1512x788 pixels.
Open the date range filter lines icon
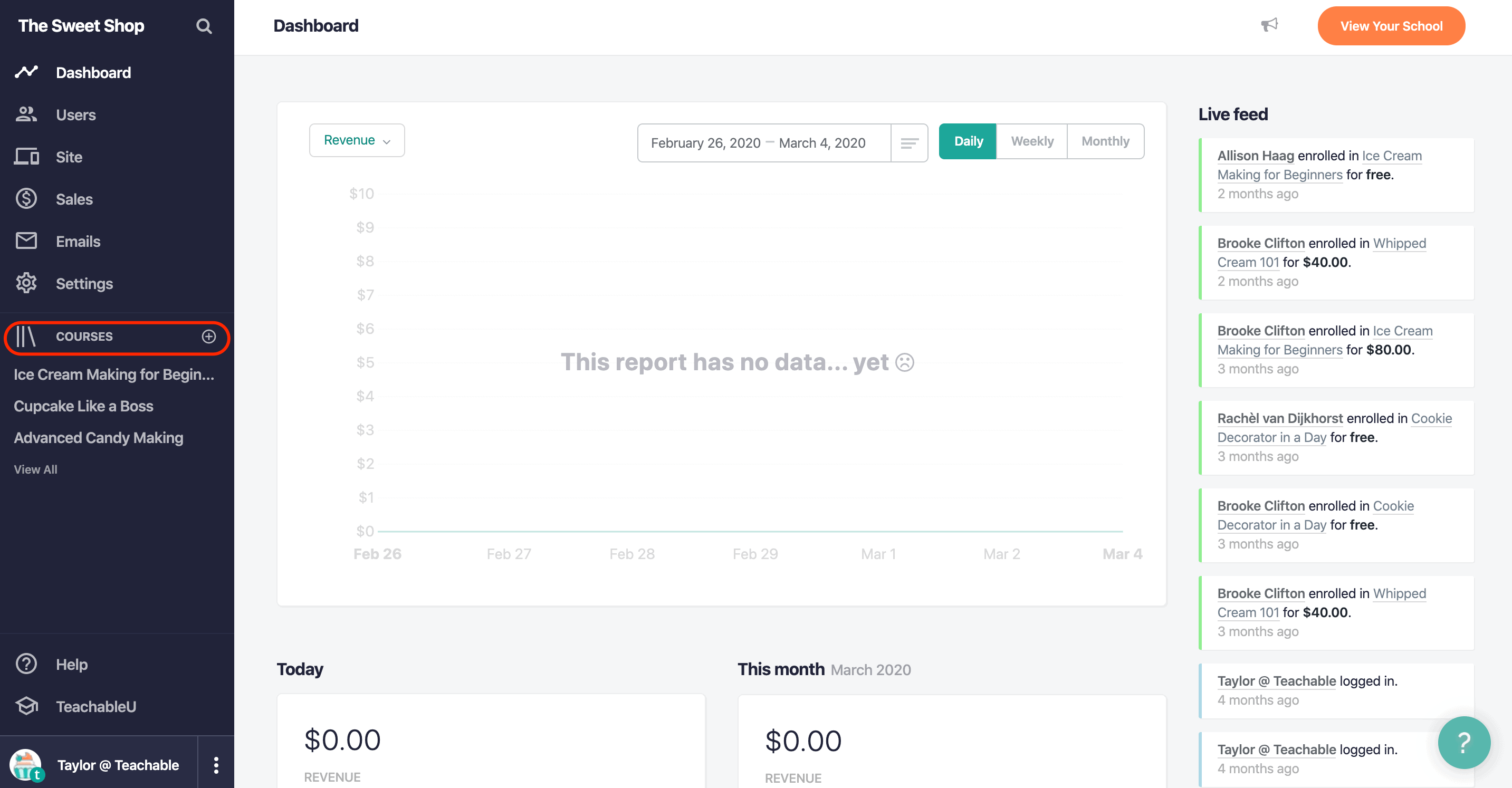point(909,142)
